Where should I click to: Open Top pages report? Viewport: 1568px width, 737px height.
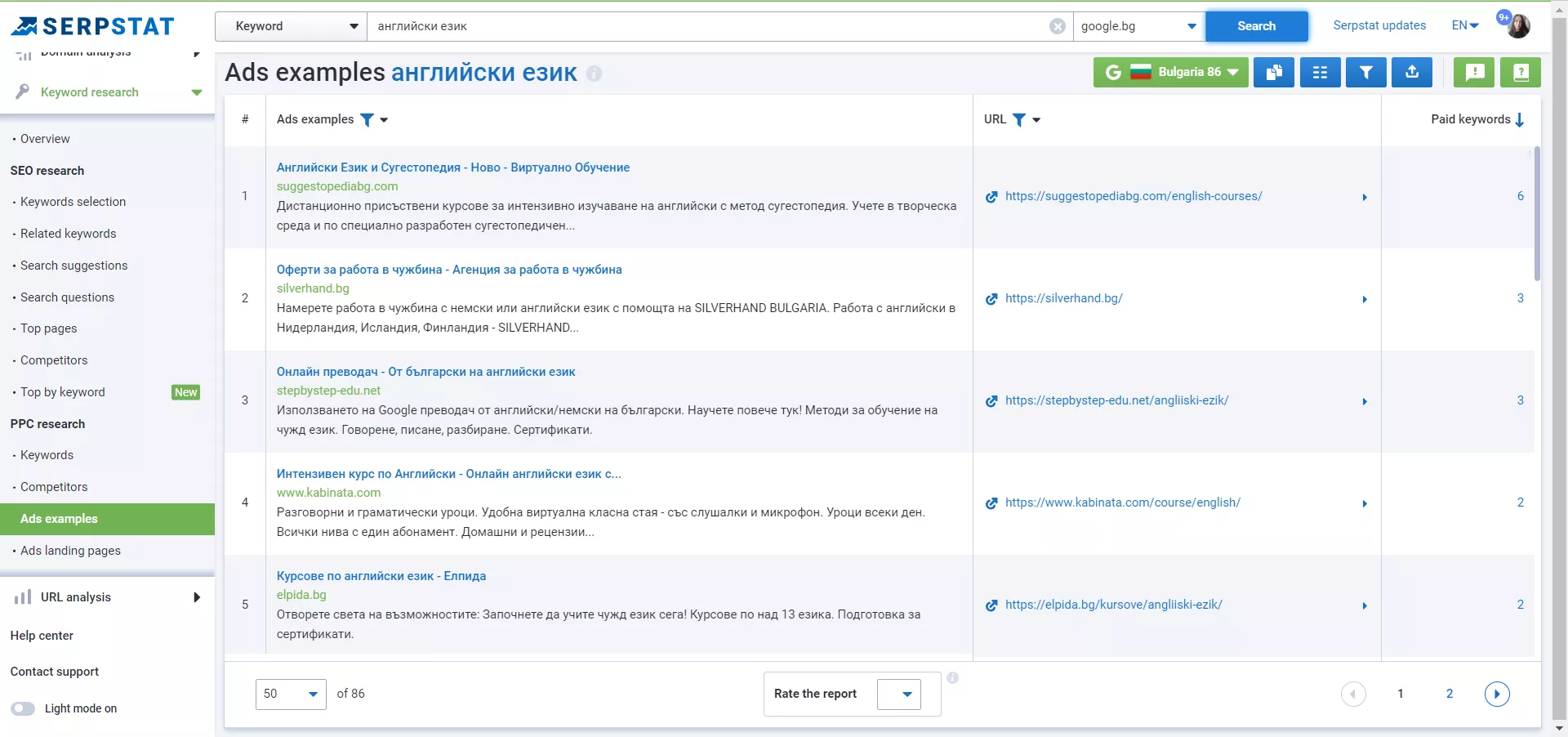[48, 328]
